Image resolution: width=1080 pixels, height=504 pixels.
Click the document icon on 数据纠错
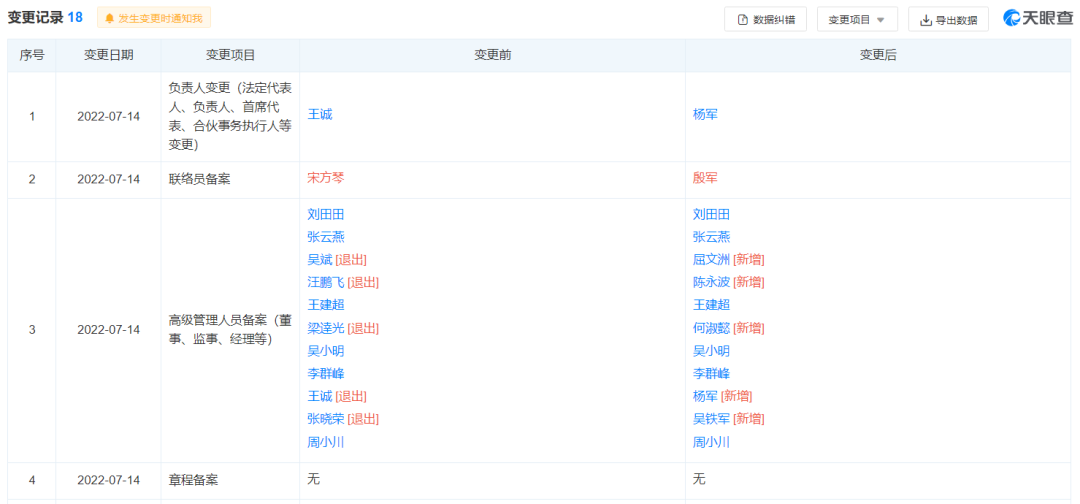[x=742, y=19]
